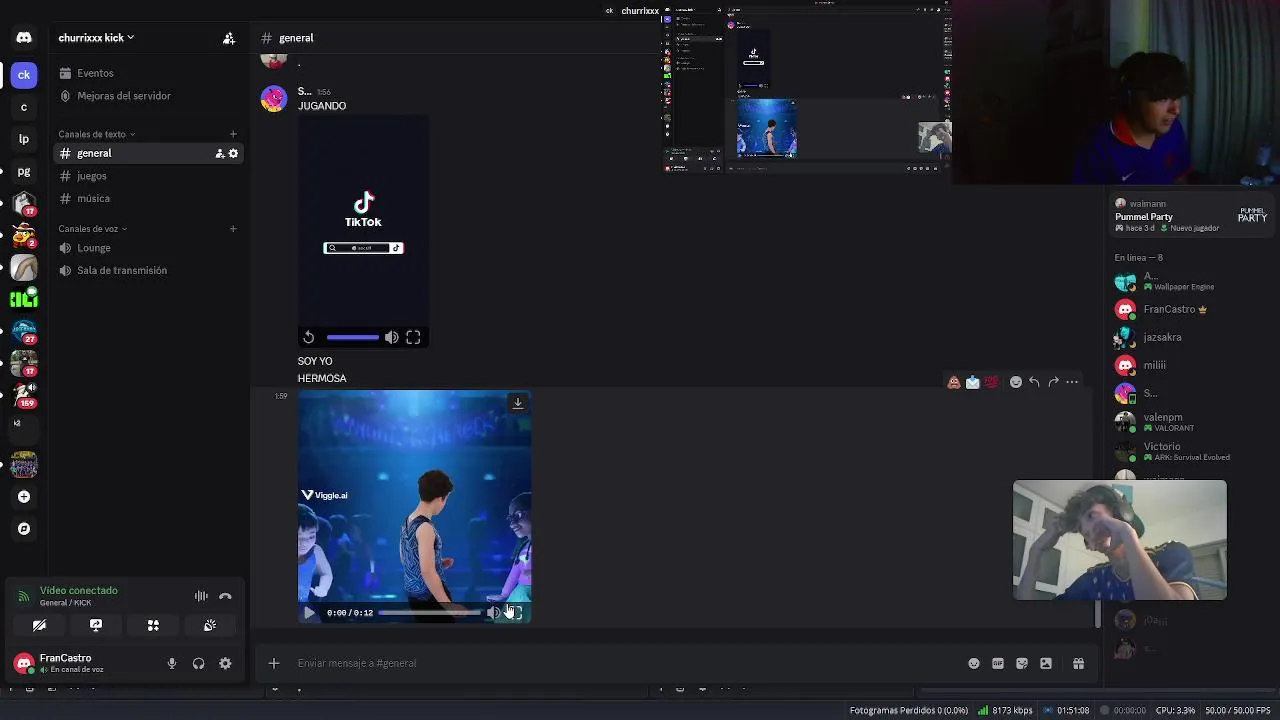This screenshot has height=720, width=1280.
Task: Open activities launcher icon
Action: click(153, 625)
